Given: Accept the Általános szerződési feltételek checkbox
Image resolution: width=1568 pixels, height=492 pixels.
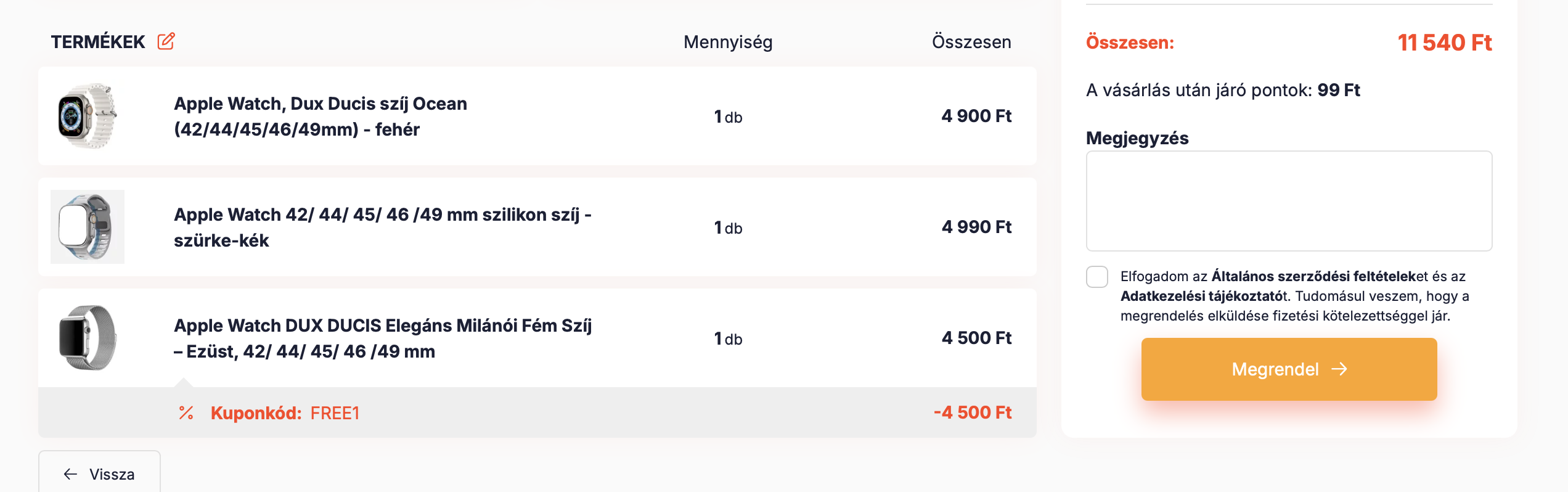Looking at the screenshot, I should pyautogui.click(x=1097, y=277).
